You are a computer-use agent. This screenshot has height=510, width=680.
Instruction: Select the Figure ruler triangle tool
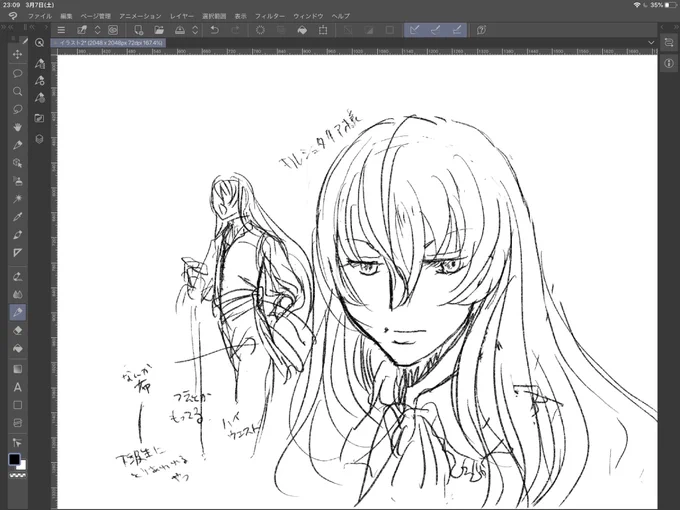coord(17,252)
